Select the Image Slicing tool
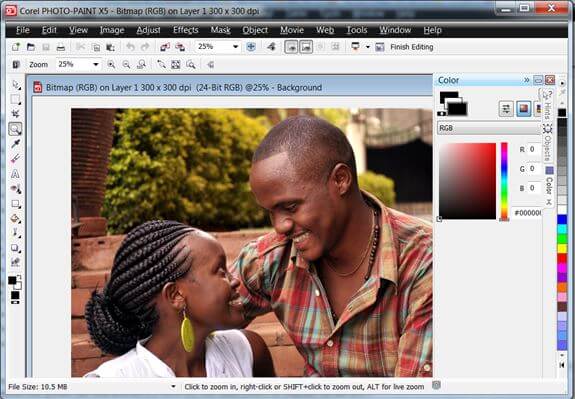This screenshot has height=399, width=575. coord(15,262)
